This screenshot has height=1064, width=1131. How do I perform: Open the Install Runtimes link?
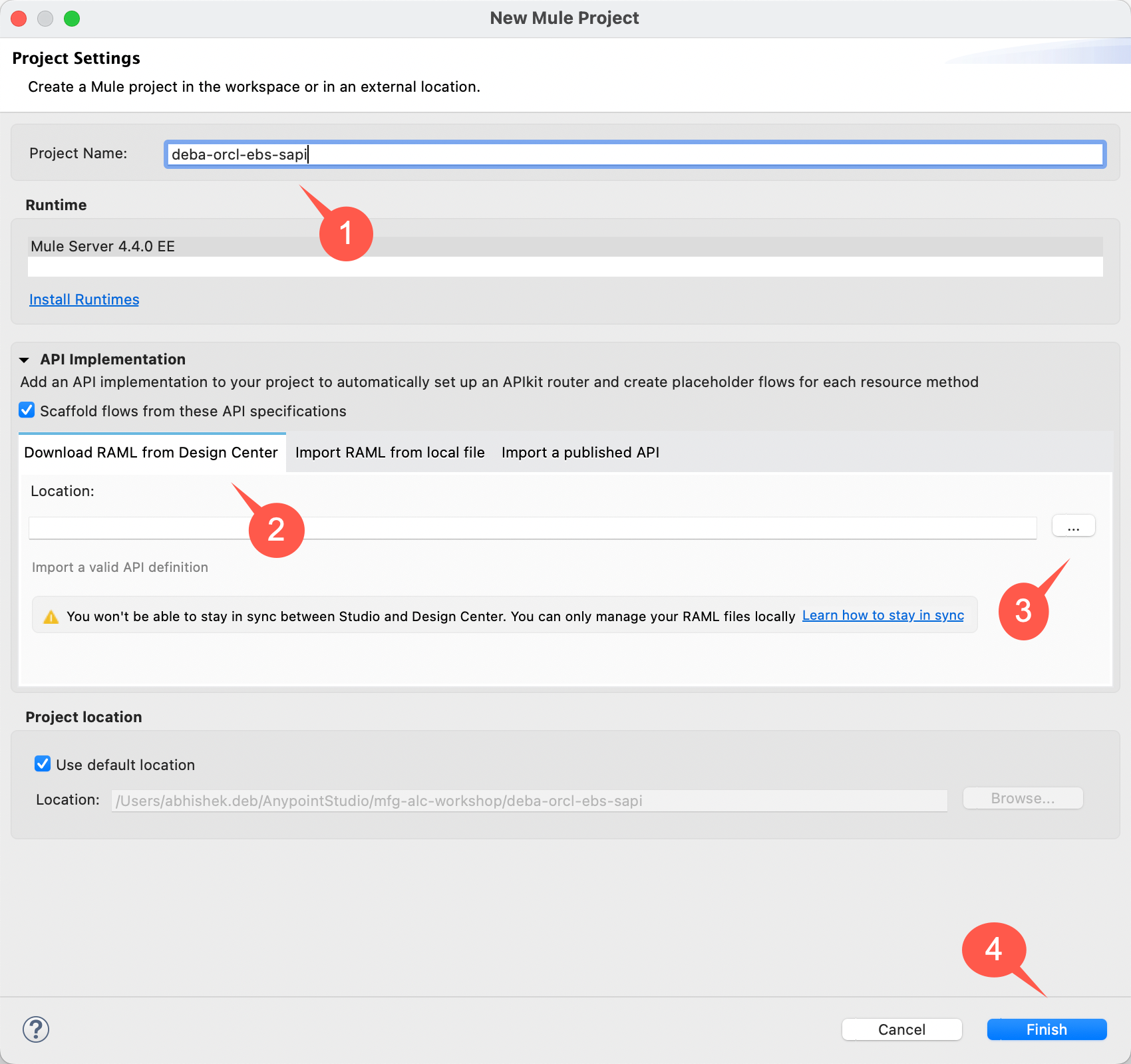coord(84,300)
